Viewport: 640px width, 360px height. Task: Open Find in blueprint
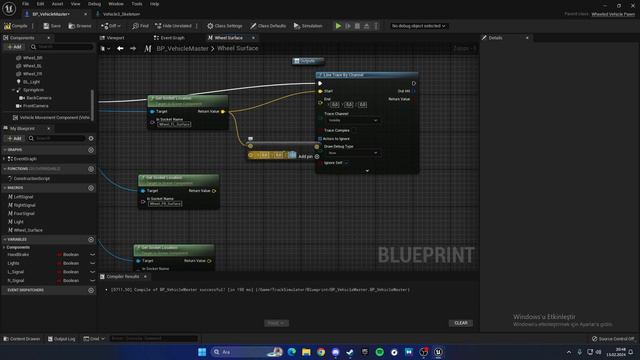click(x=140, y=26)
